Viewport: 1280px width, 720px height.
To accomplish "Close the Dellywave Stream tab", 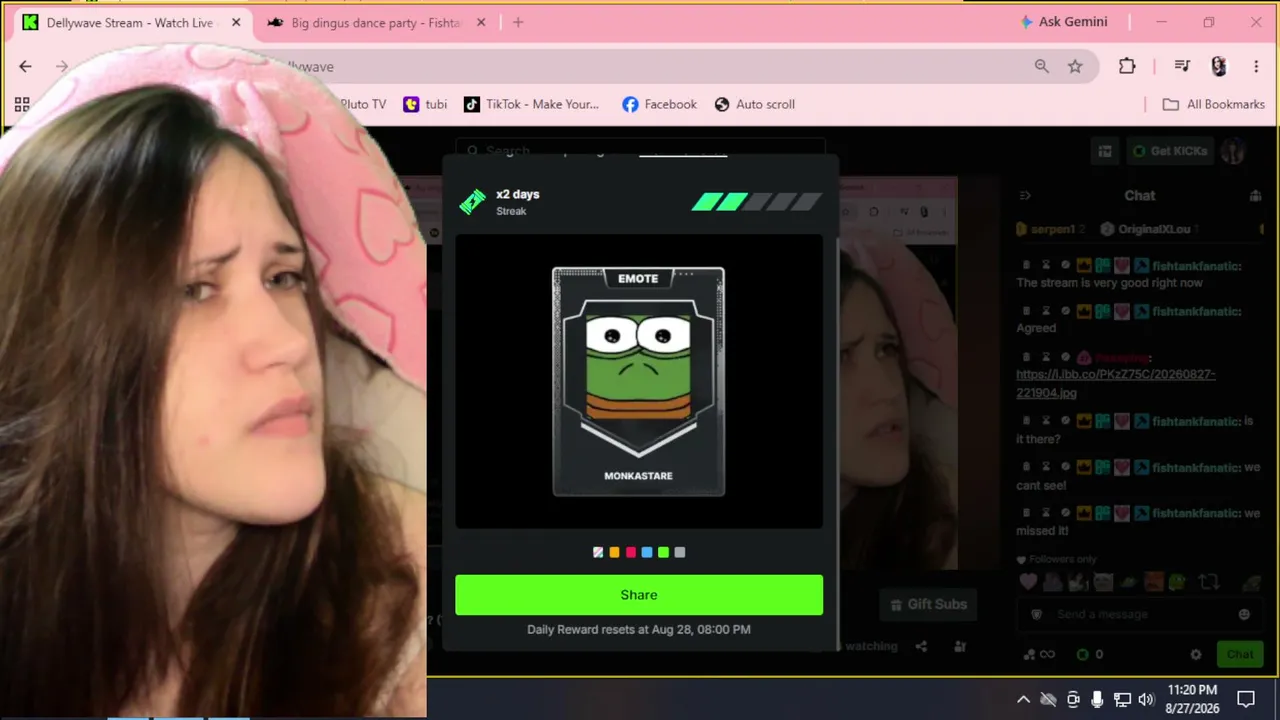I will coord(236,22).
